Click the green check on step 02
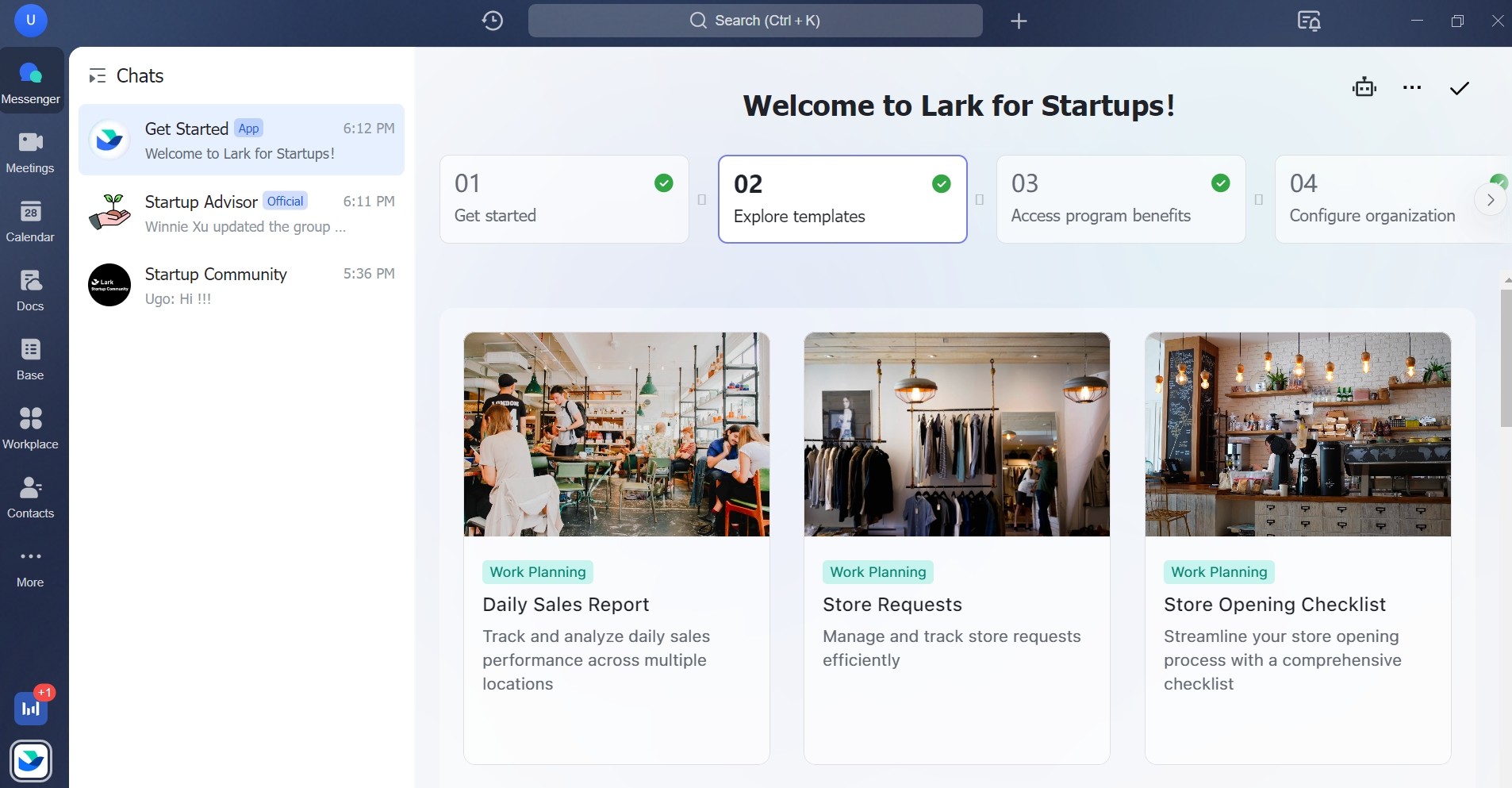The height and width of the screenshot is (788, 1512). pos(942,184)
